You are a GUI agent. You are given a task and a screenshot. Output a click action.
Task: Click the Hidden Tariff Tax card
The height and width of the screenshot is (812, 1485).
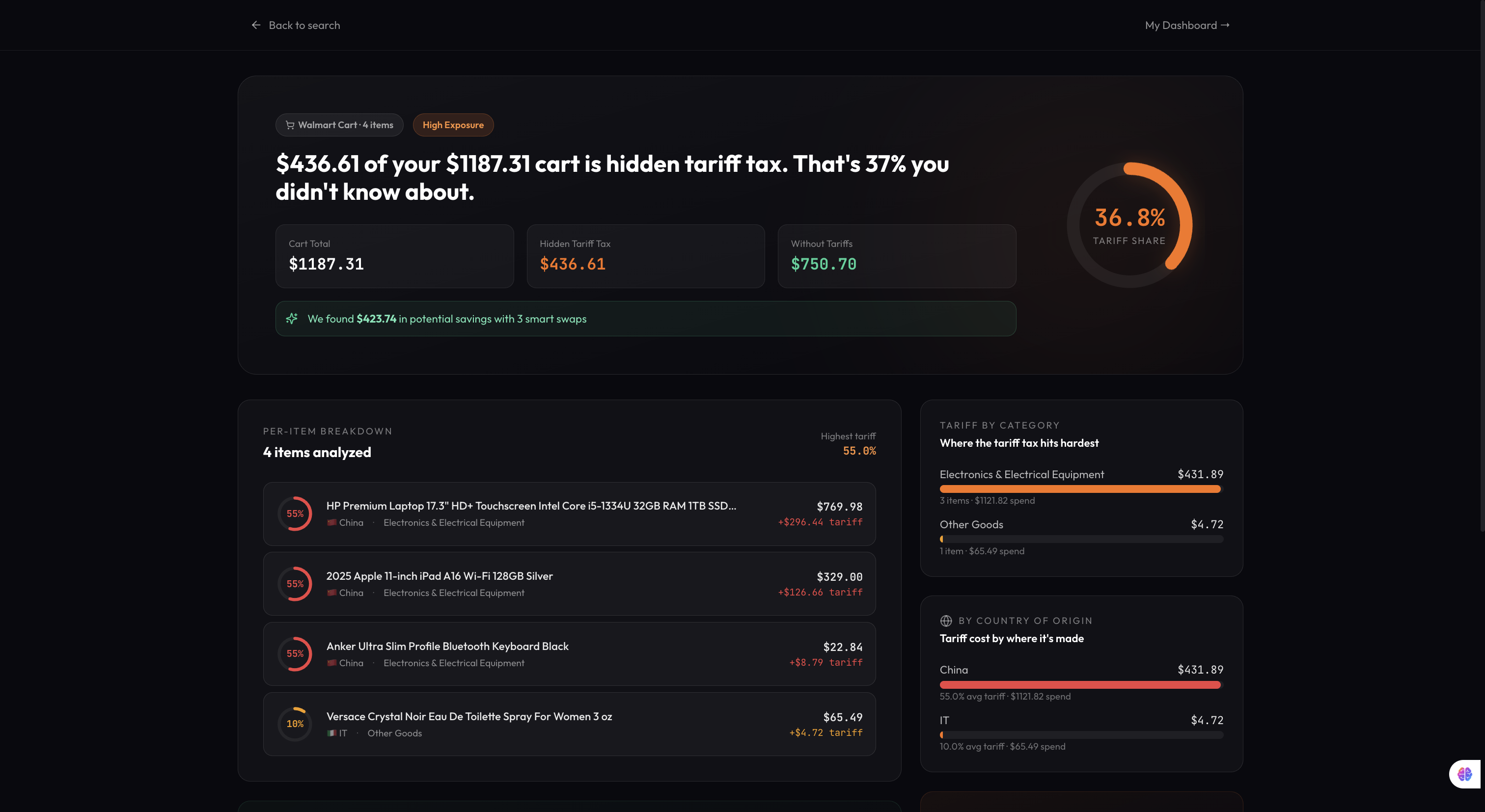(x=646, y=256)
